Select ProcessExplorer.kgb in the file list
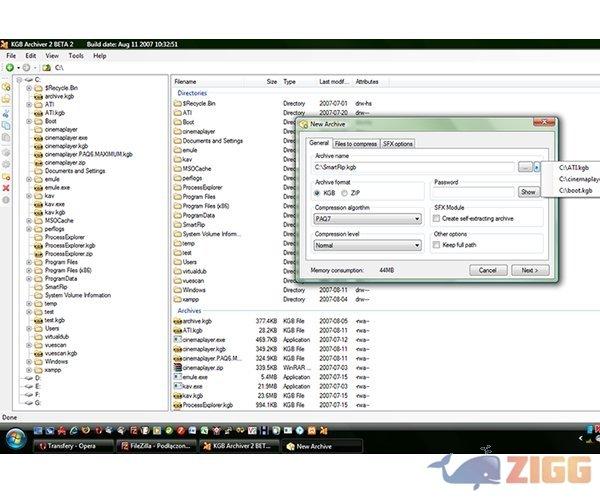This screenshot has width=600, height=500. coord(207,405)
